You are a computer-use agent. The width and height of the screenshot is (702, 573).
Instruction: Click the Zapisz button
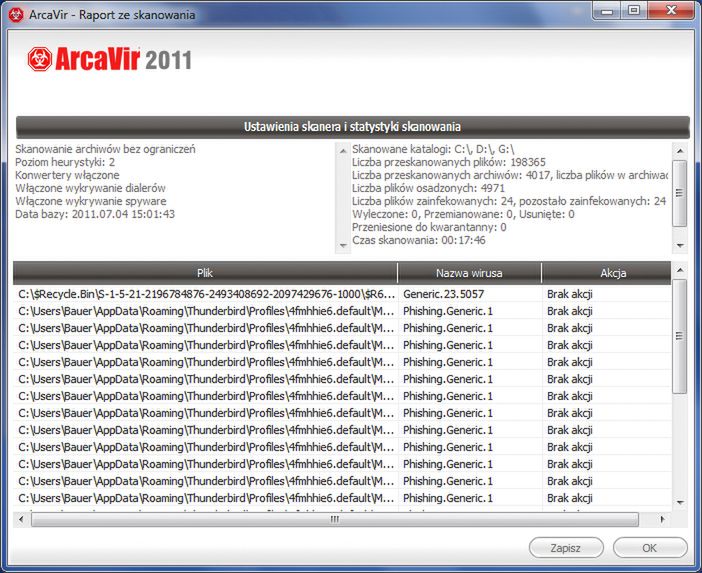click(566, 548)
